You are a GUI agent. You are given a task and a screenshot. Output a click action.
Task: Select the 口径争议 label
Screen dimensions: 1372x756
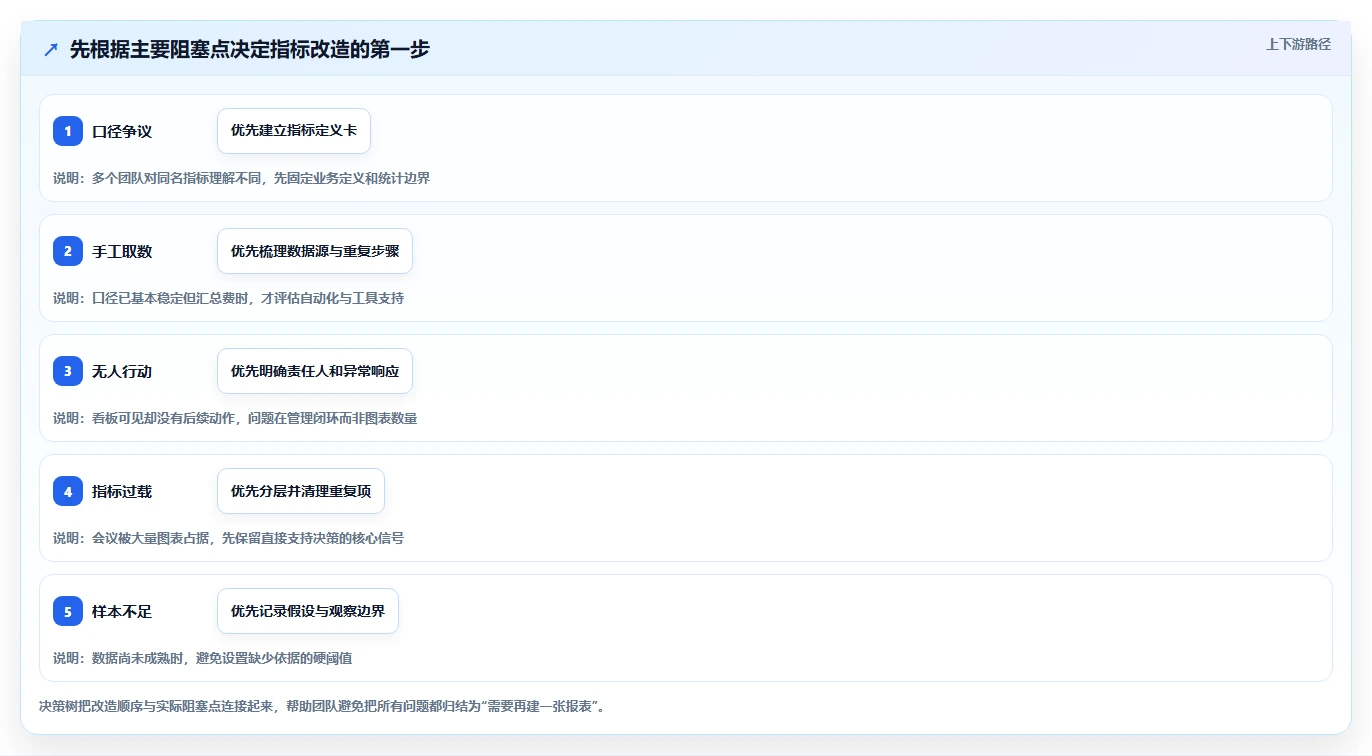pyautogui.click(x=122, y=131)
